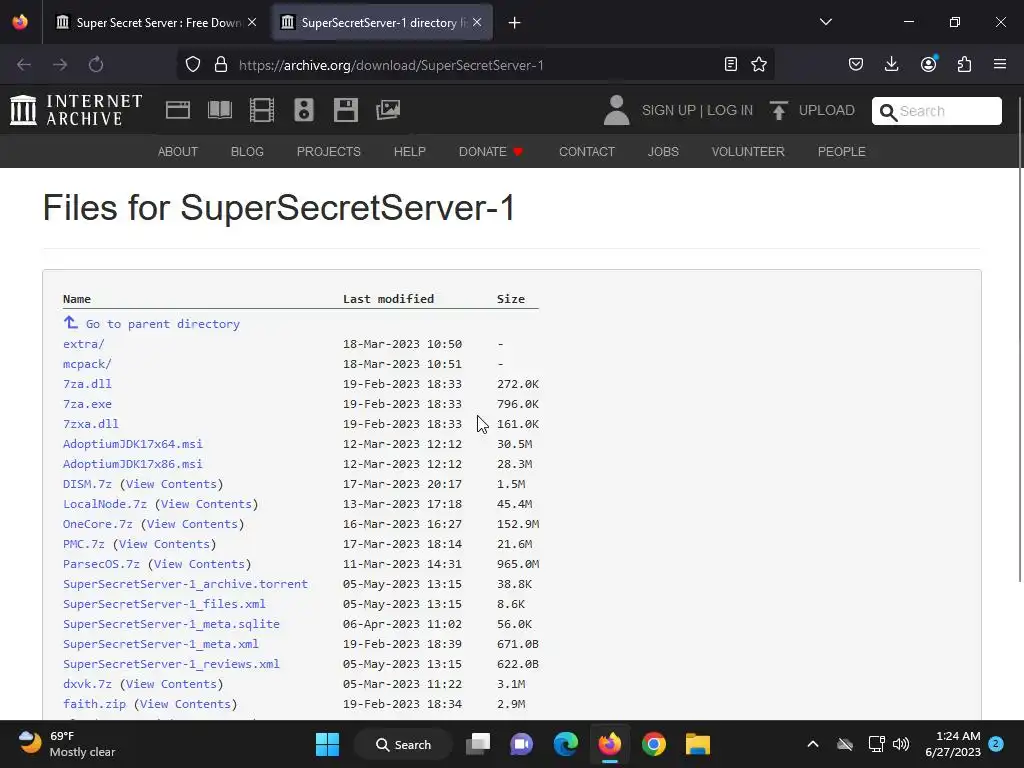Open the Firefox Pocket icon
The image size is (1024, 768).
point(856,64)
